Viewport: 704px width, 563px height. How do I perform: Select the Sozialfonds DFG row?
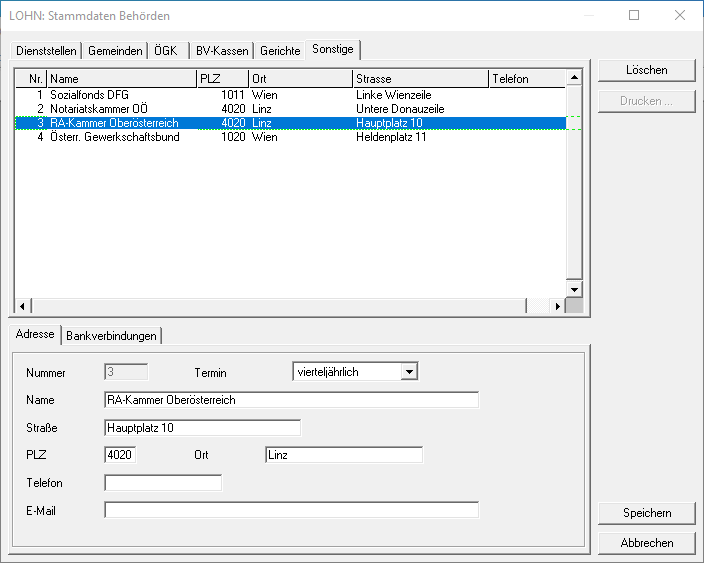(90, 95)
